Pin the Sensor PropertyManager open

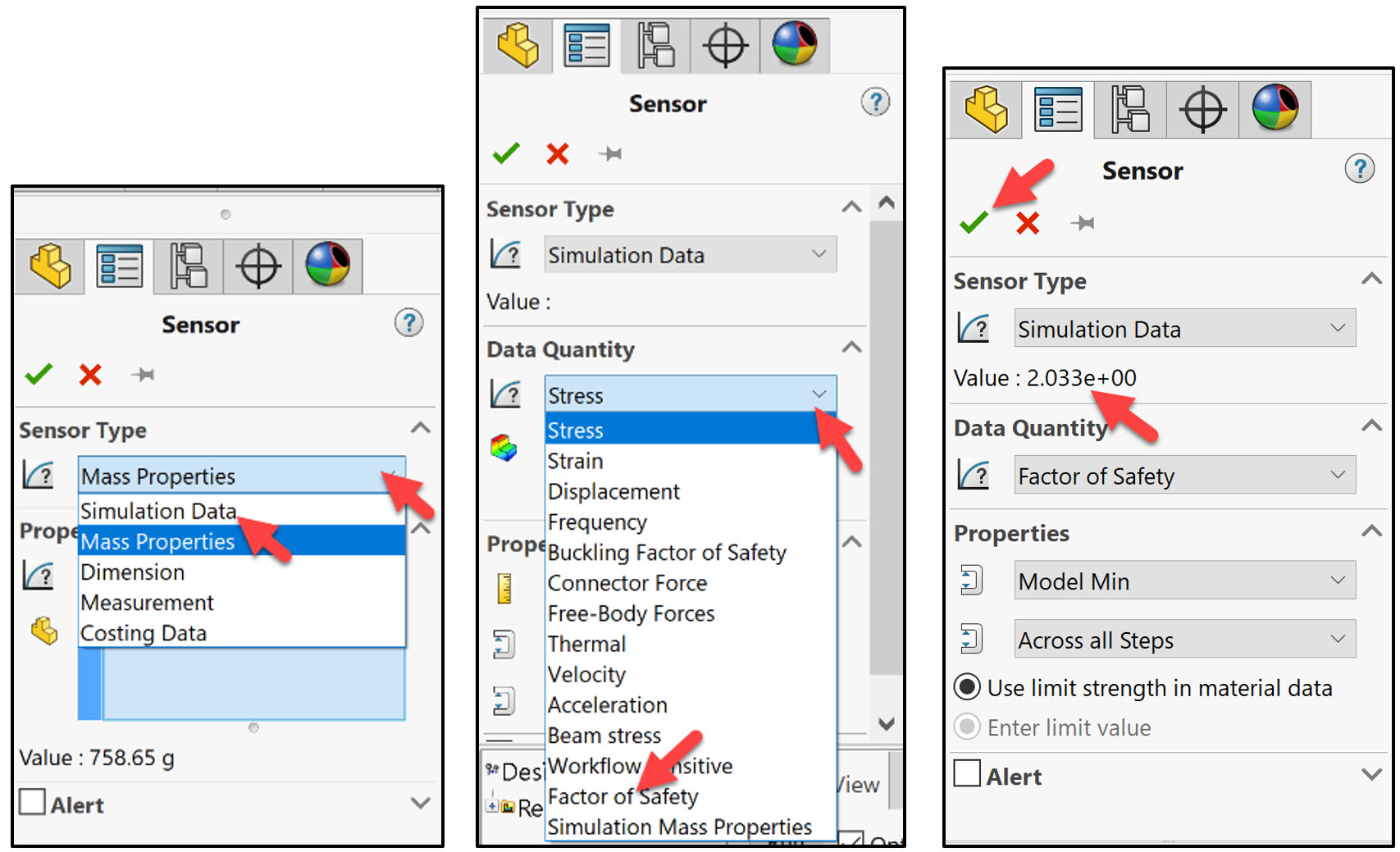tap(1083, 223)
